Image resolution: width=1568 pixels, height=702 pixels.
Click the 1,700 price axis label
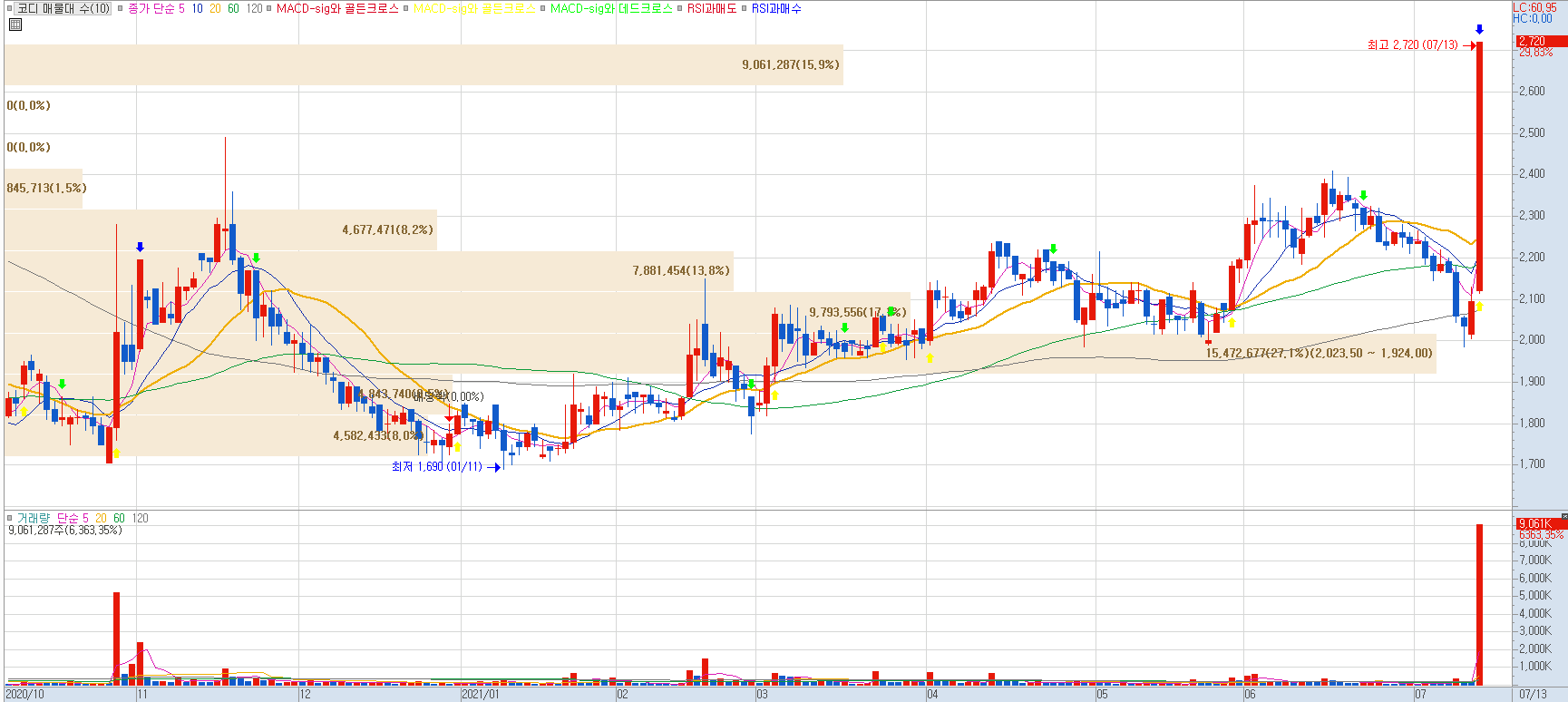coord(1533,464)
